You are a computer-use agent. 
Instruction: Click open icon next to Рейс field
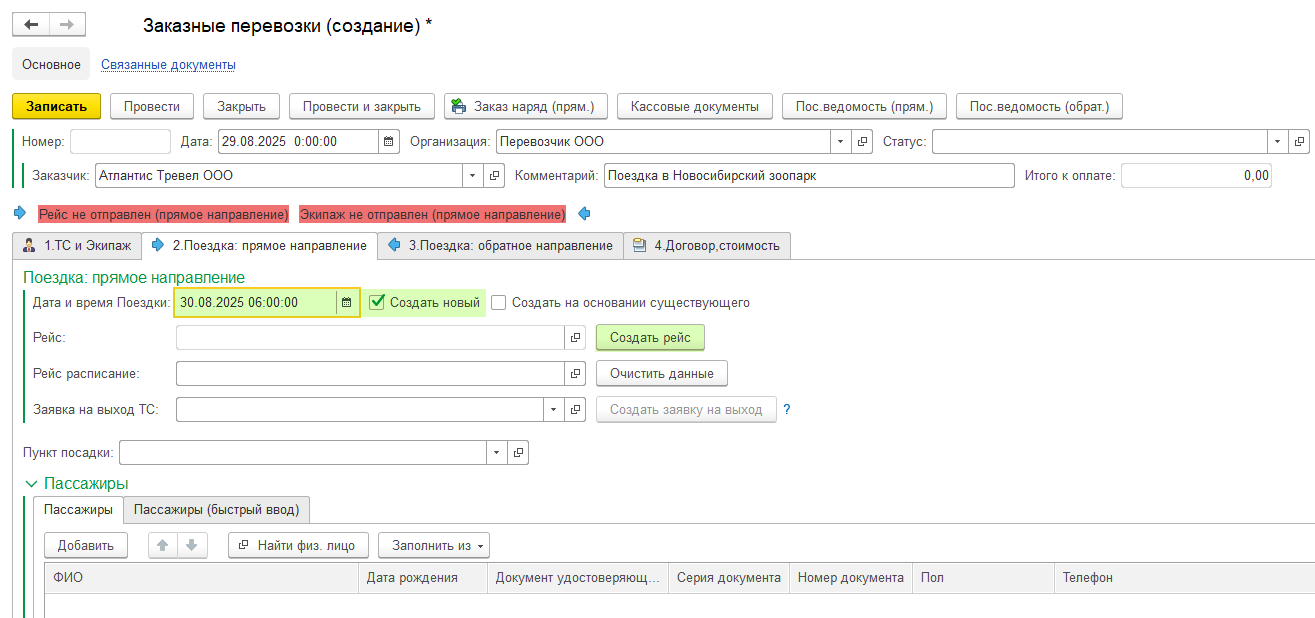575,338
